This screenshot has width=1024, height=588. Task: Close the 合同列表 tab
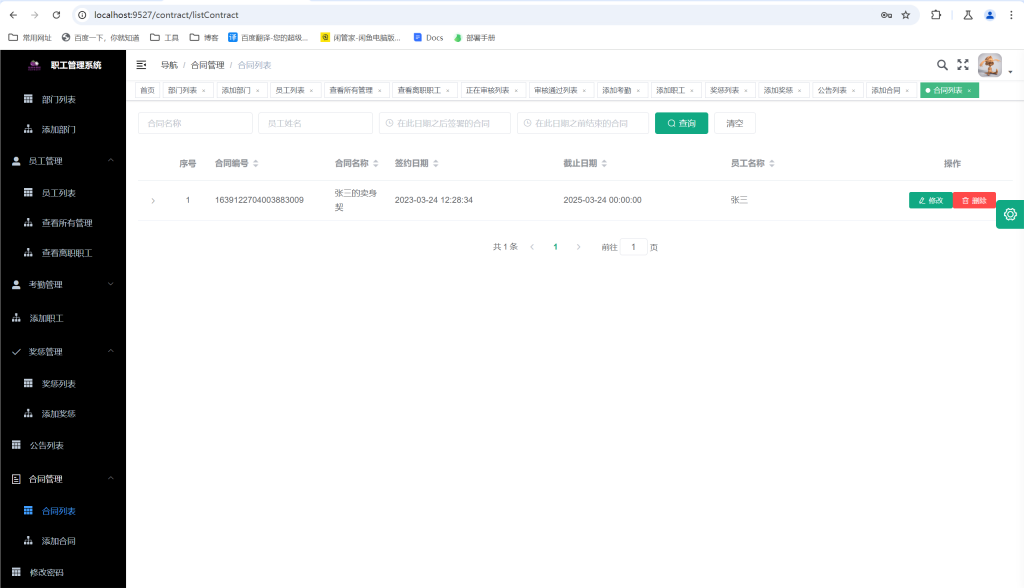tap(969, 90)
